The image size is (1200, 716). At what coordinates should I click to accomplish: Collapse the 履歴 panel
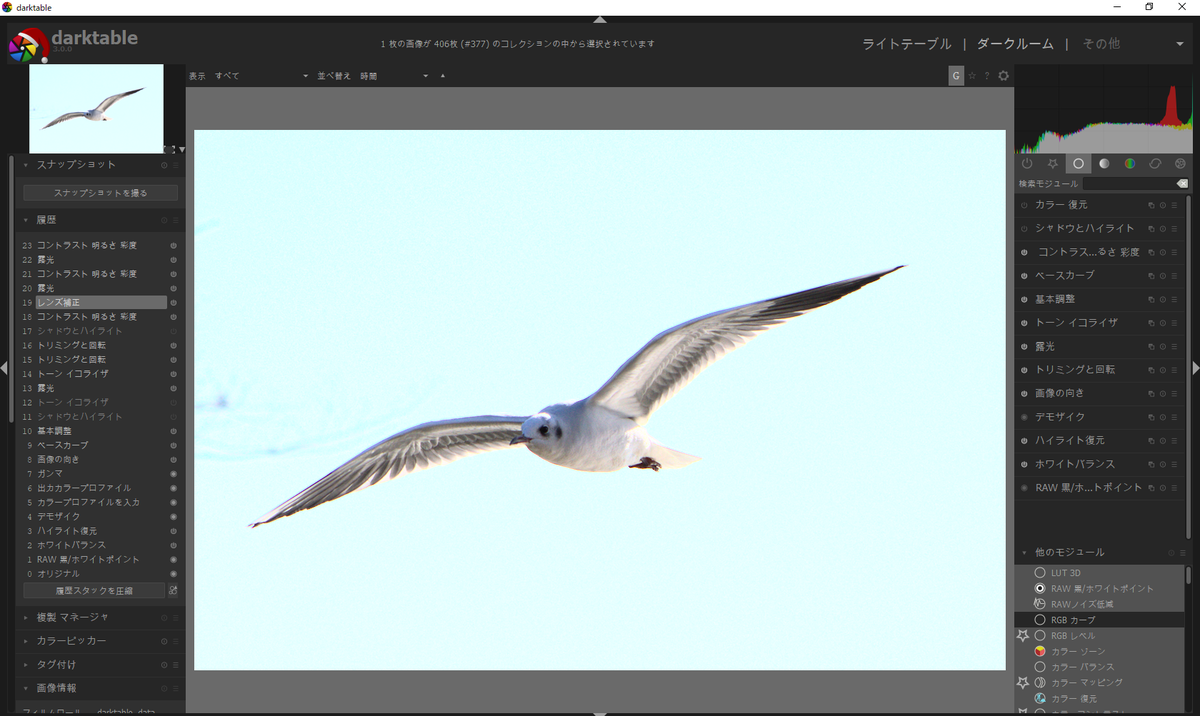[x=25, y=220]
